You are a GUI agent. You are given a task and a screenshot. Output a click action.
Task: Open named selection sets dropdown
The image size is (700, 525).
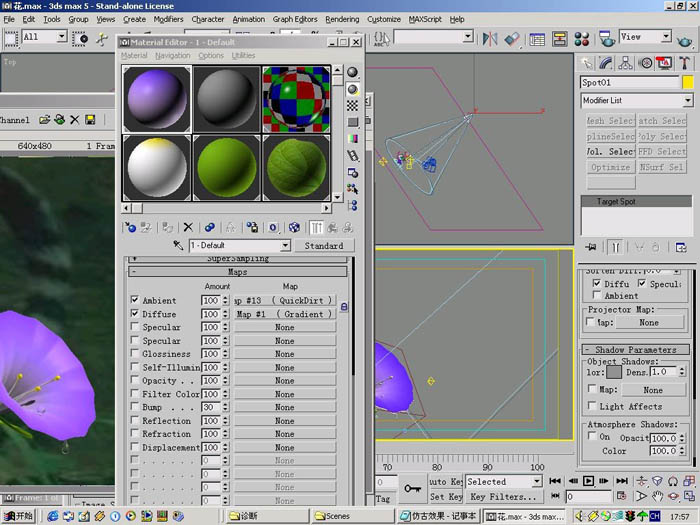[x=468, y=36]
